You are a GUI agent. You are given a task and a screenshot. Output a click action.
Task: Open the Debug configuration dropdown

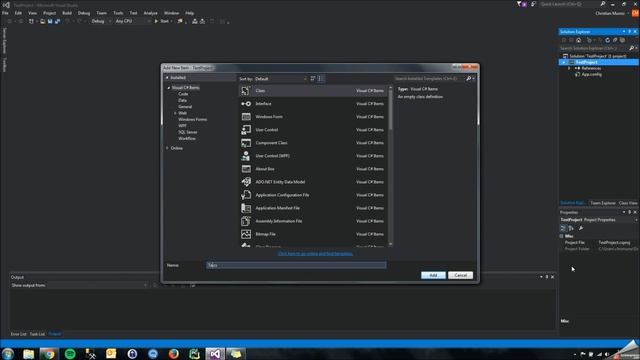click(101, 21)
